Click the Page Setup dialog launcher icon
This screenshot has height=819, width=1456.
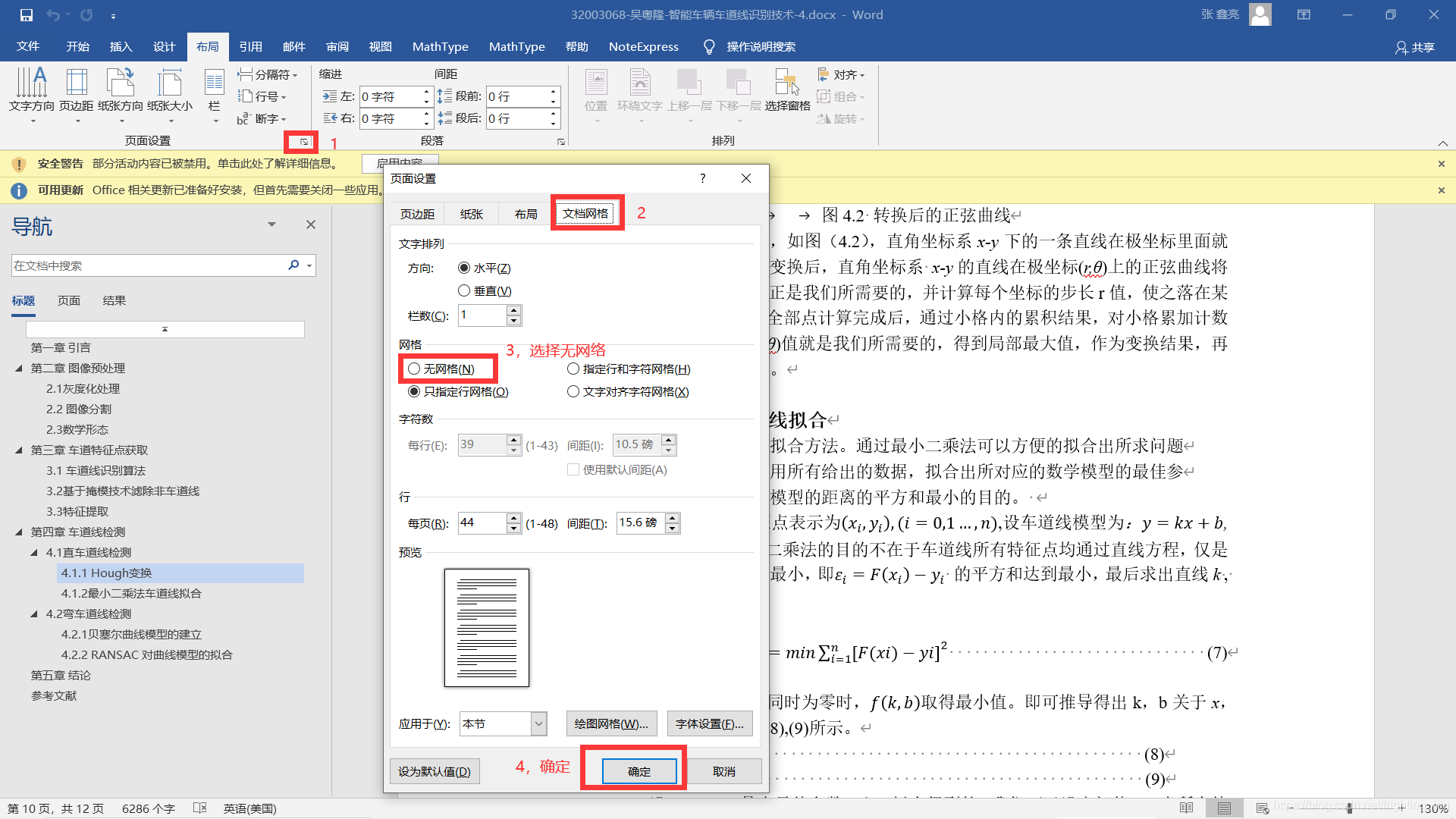click(x=303, y=142)
